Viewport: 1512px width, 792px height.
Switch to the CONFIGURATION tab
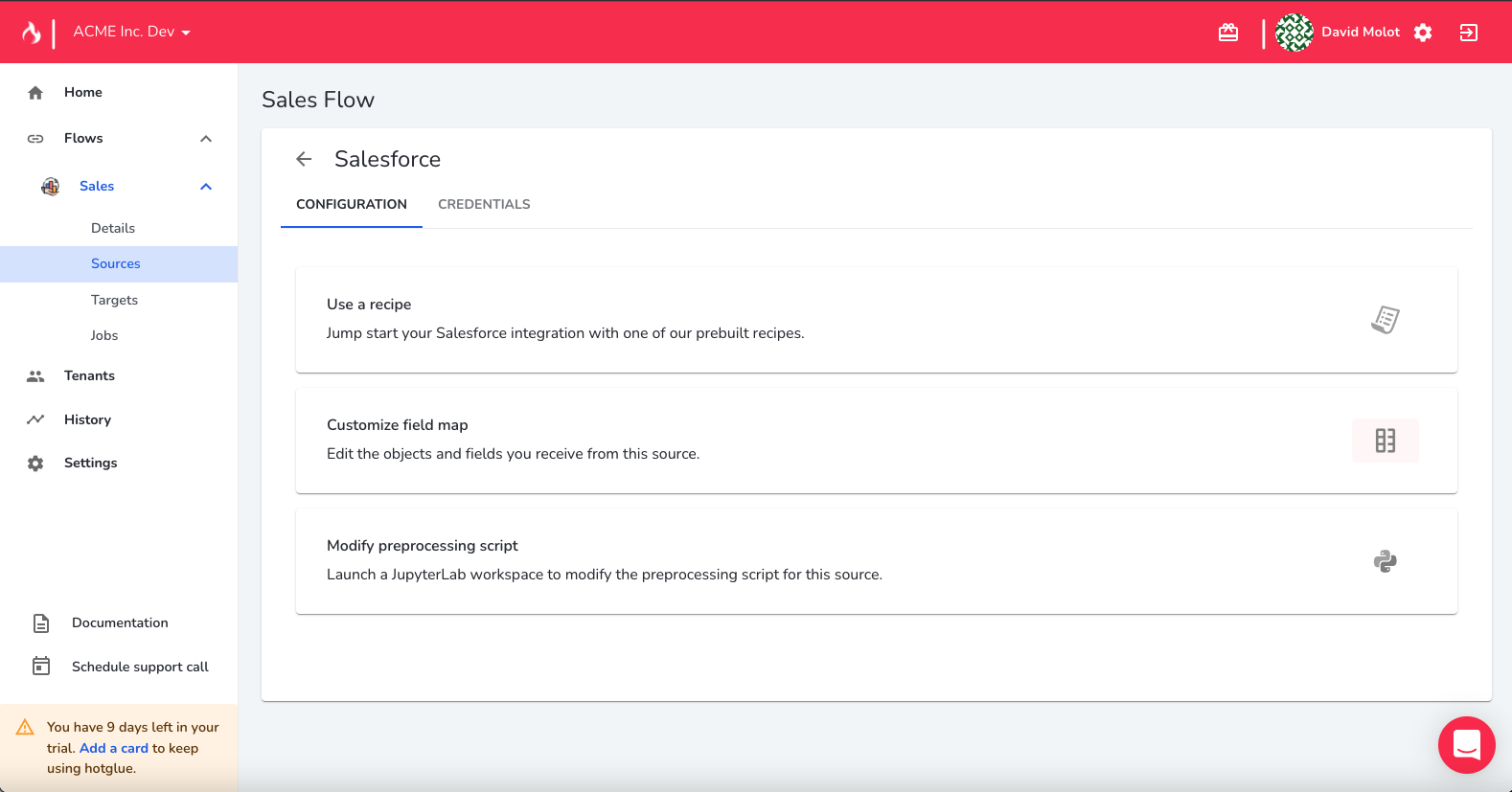tap(352, 204)
